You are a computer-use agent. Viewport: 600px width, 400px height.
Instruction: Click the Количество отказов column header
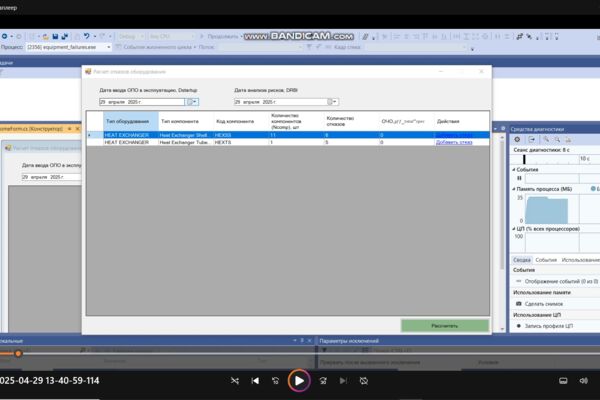351,121
